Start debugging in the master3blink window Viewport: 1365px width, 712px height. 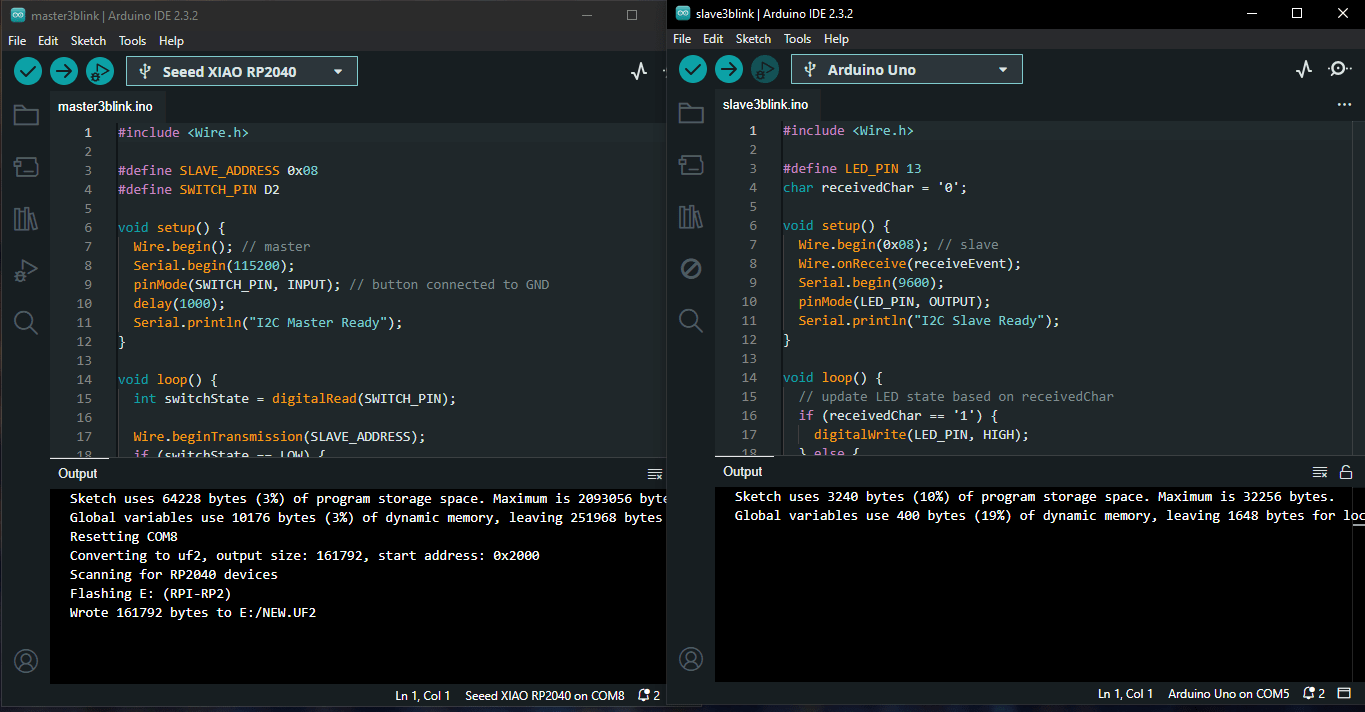click(x=100, y=71)
